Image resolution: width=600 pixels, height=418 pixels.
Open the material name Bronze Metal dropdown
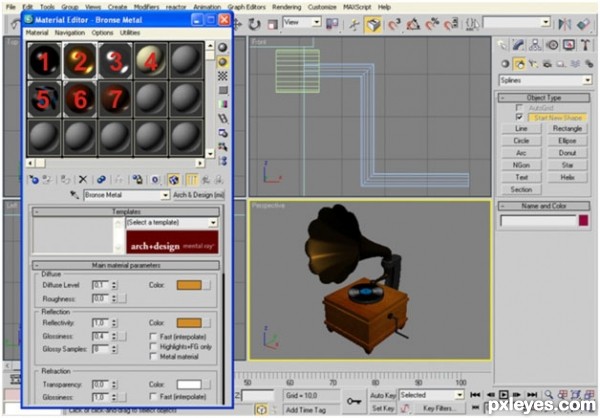(165, 195)
